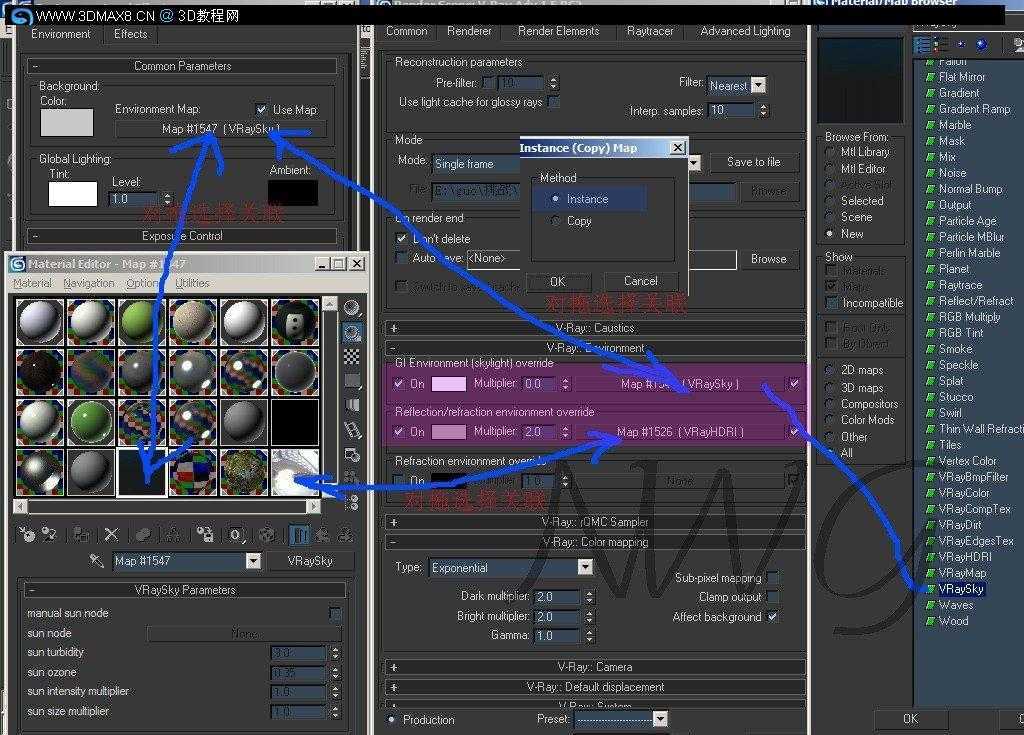Click Put Material to Scene icon

pos(50,534)
